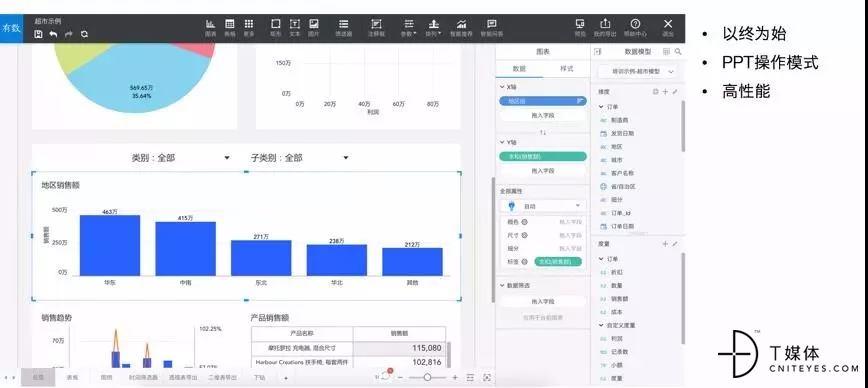Image resolution: width=868 pixels, height=388 pixels.
Task: Collapse the 订单 group under dimensions
Action: point(602,107)
